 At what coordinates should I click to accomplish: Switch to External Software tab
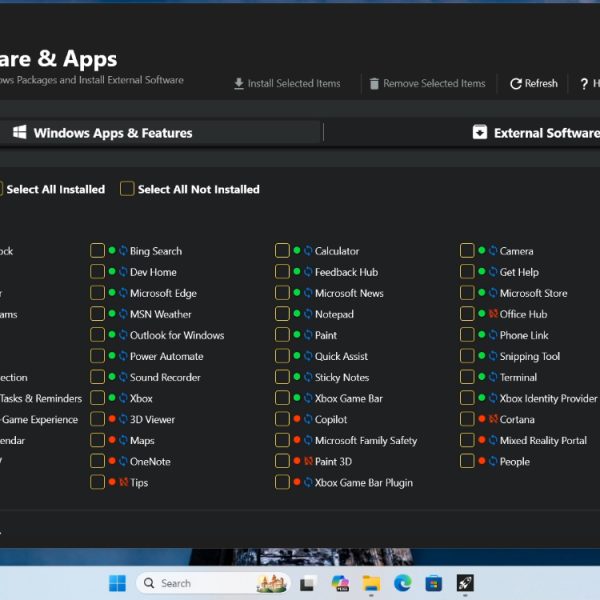tap(536, 132)
